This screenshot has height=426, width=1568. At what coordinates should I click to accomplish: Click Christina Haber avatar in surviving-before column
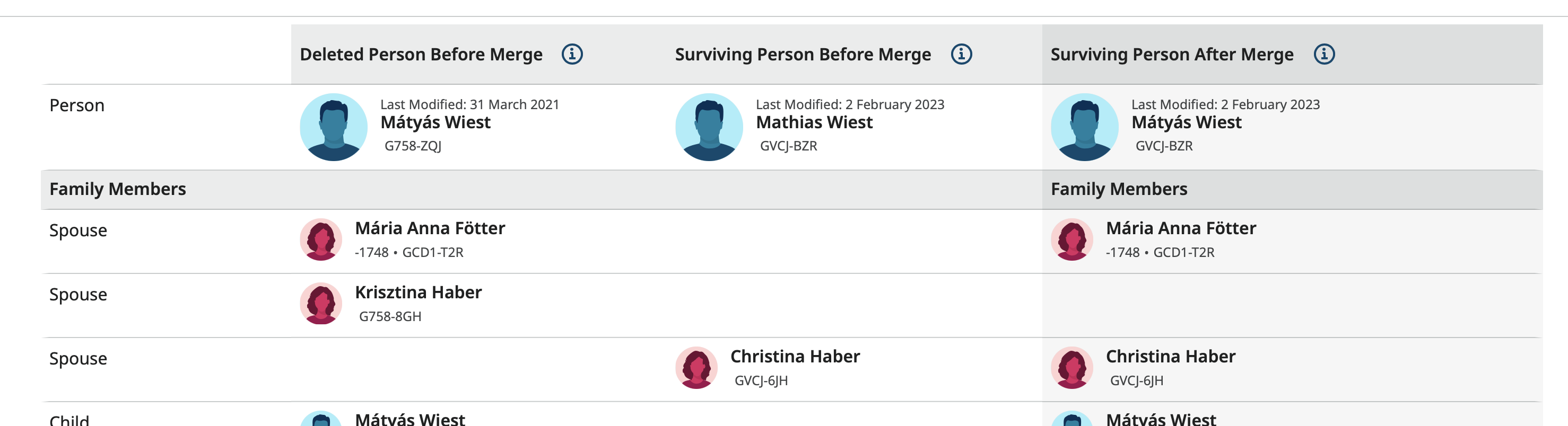coord(696,368)
